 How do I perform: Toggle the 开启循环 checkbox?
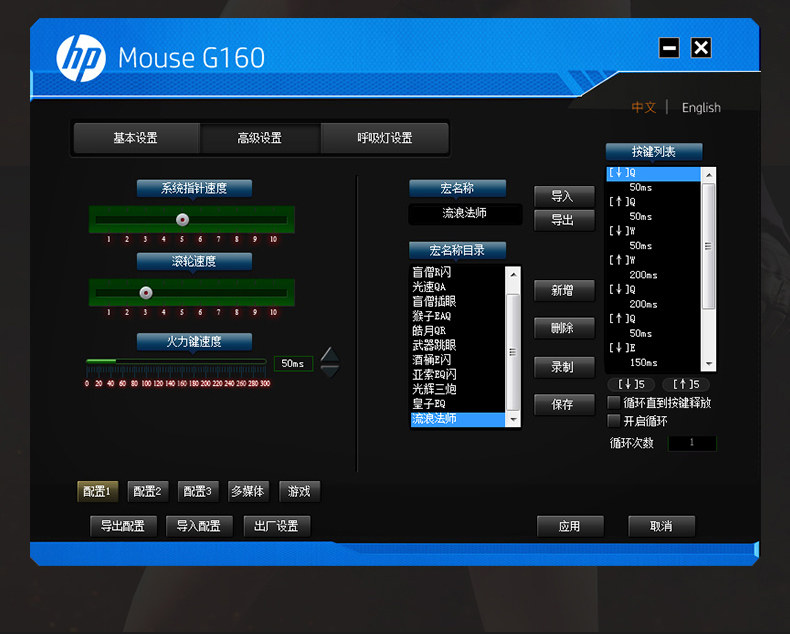click(x=614, y=420)
